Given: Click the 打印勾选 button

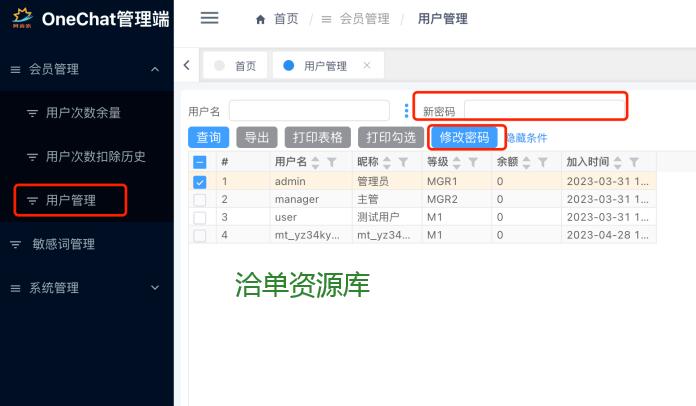Looking at the screenshot, I should [x=391, y=138].
